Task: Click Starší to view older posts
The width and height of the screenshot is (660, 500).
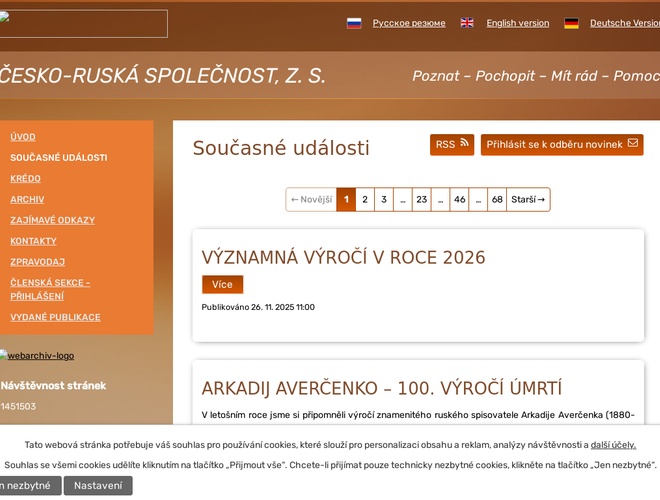Action: (x=528, y=200)
